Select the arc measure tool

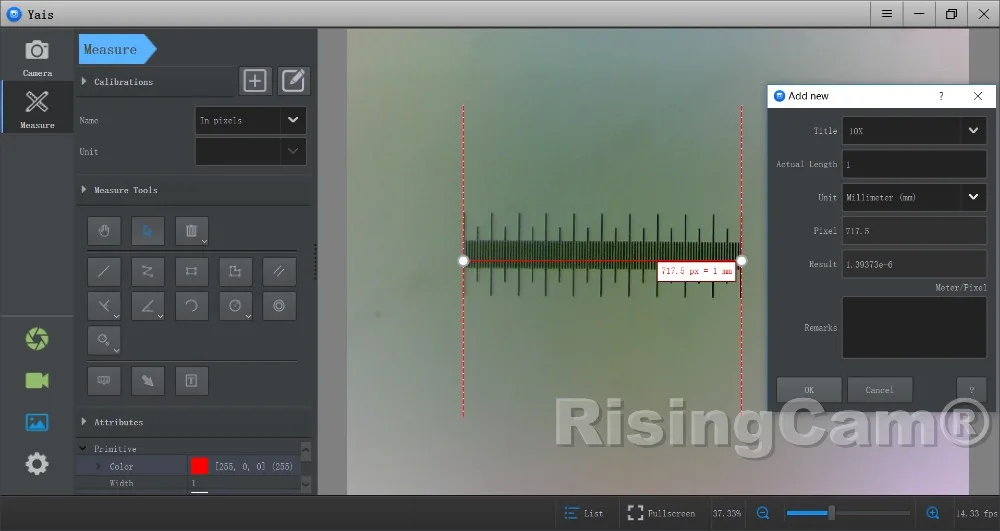(x=191, y=306)
